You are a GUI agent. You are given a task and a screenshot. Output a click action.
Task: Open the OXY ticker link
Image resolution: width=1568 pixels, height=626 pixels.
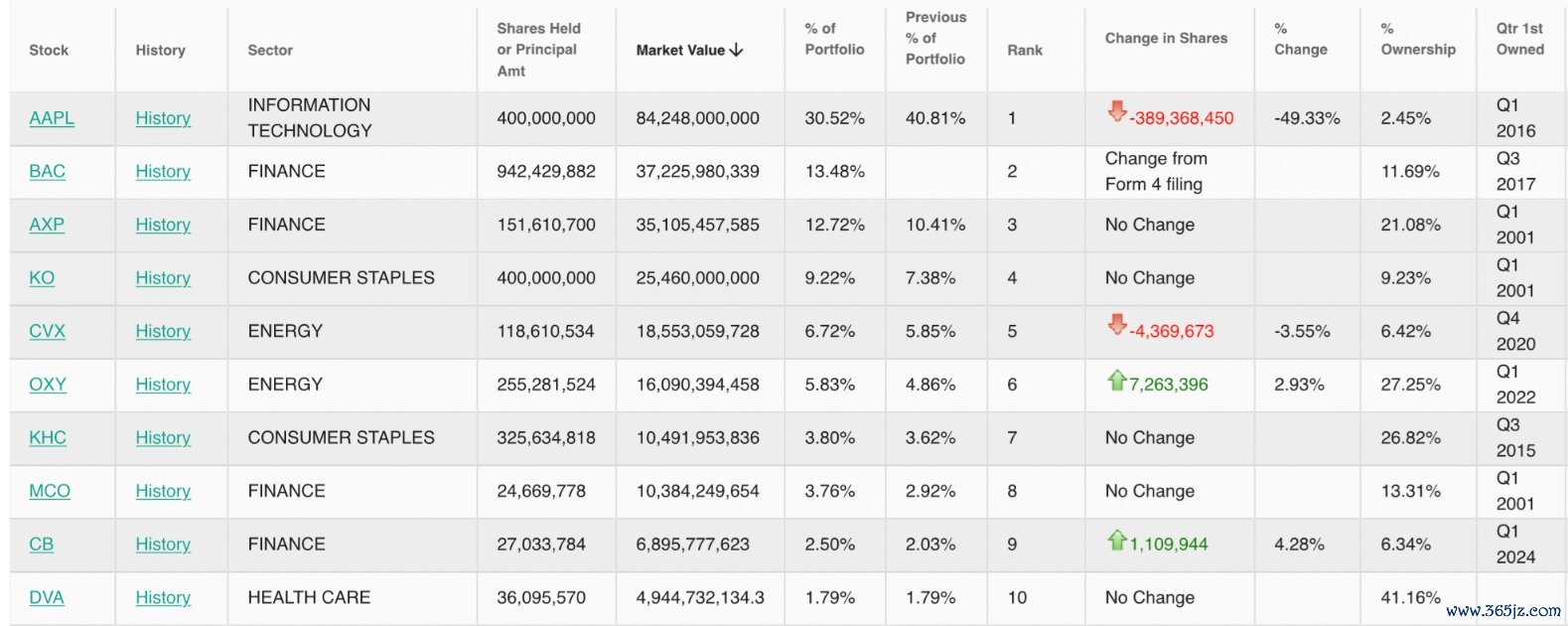click(x=48, y=385)
